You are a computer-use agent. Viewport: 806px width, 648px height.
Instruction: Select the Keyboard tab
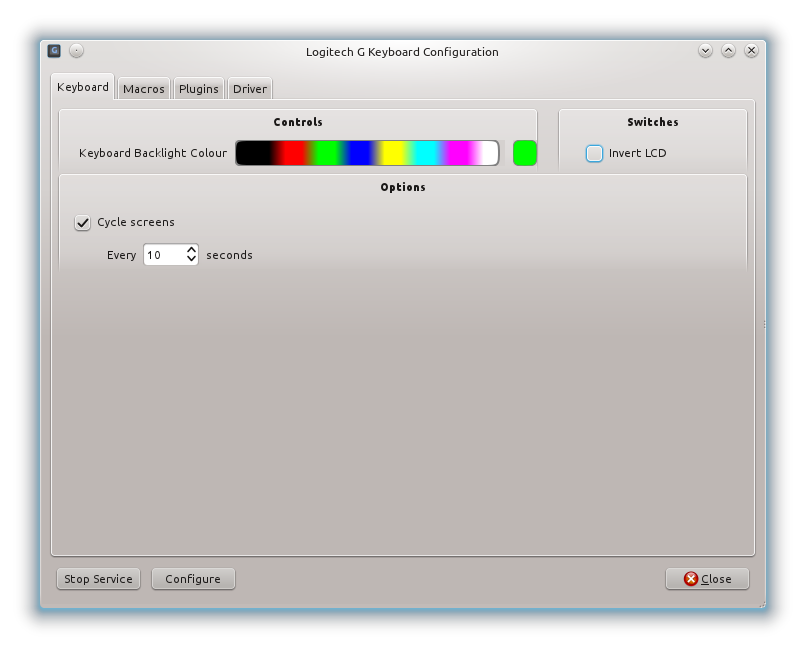[x=83, y=87]
